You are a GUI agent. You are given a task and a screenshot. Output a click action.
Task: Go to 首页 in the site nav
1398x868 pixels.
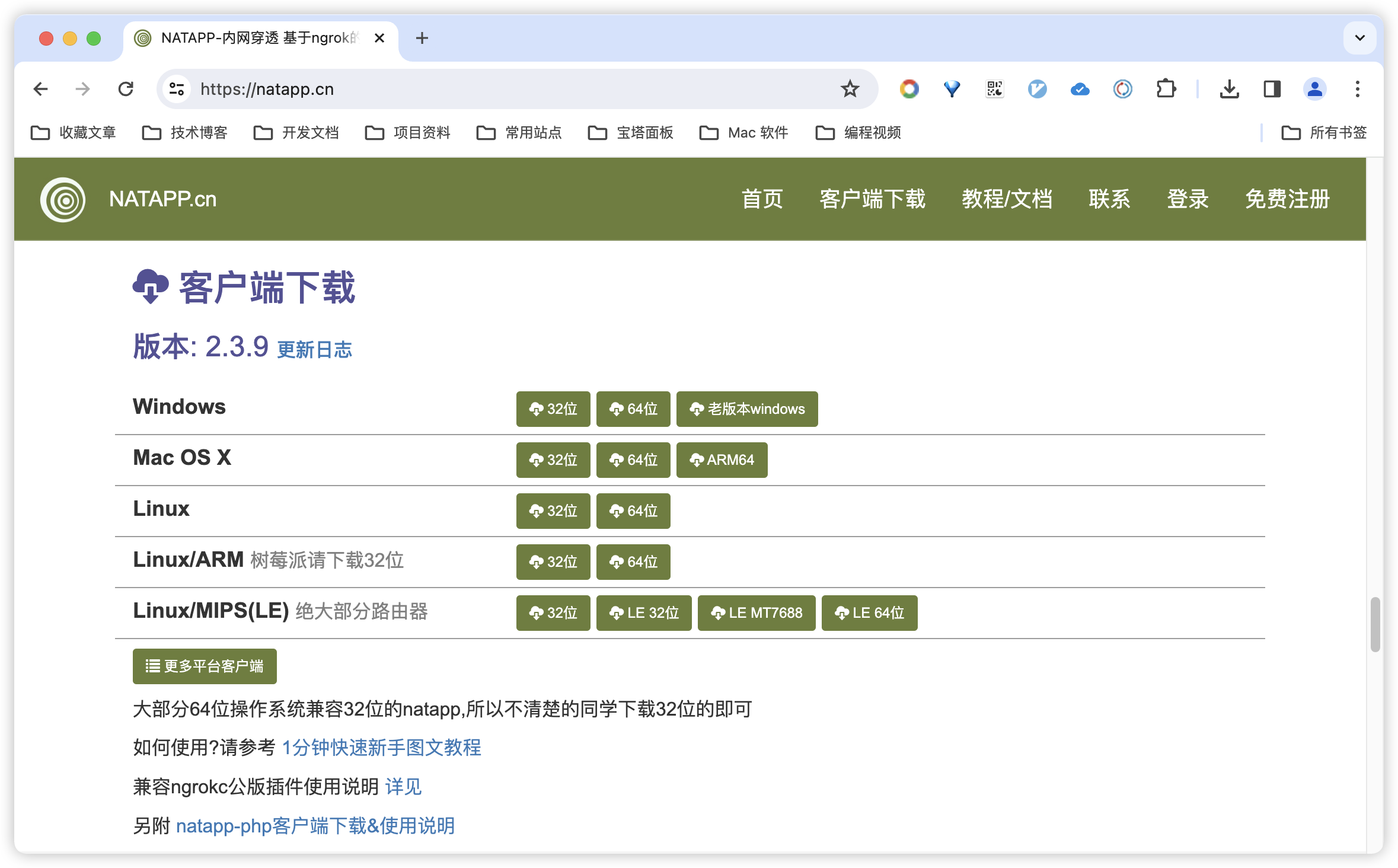click(762, 199)
